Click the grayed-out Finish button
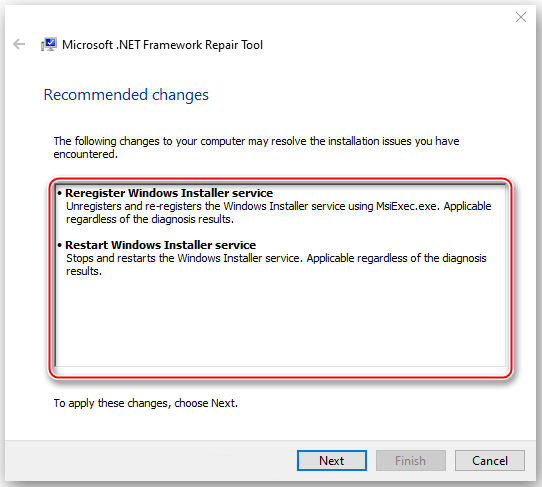The width and height of the screenshot is (542, 487). click(411, 460)
